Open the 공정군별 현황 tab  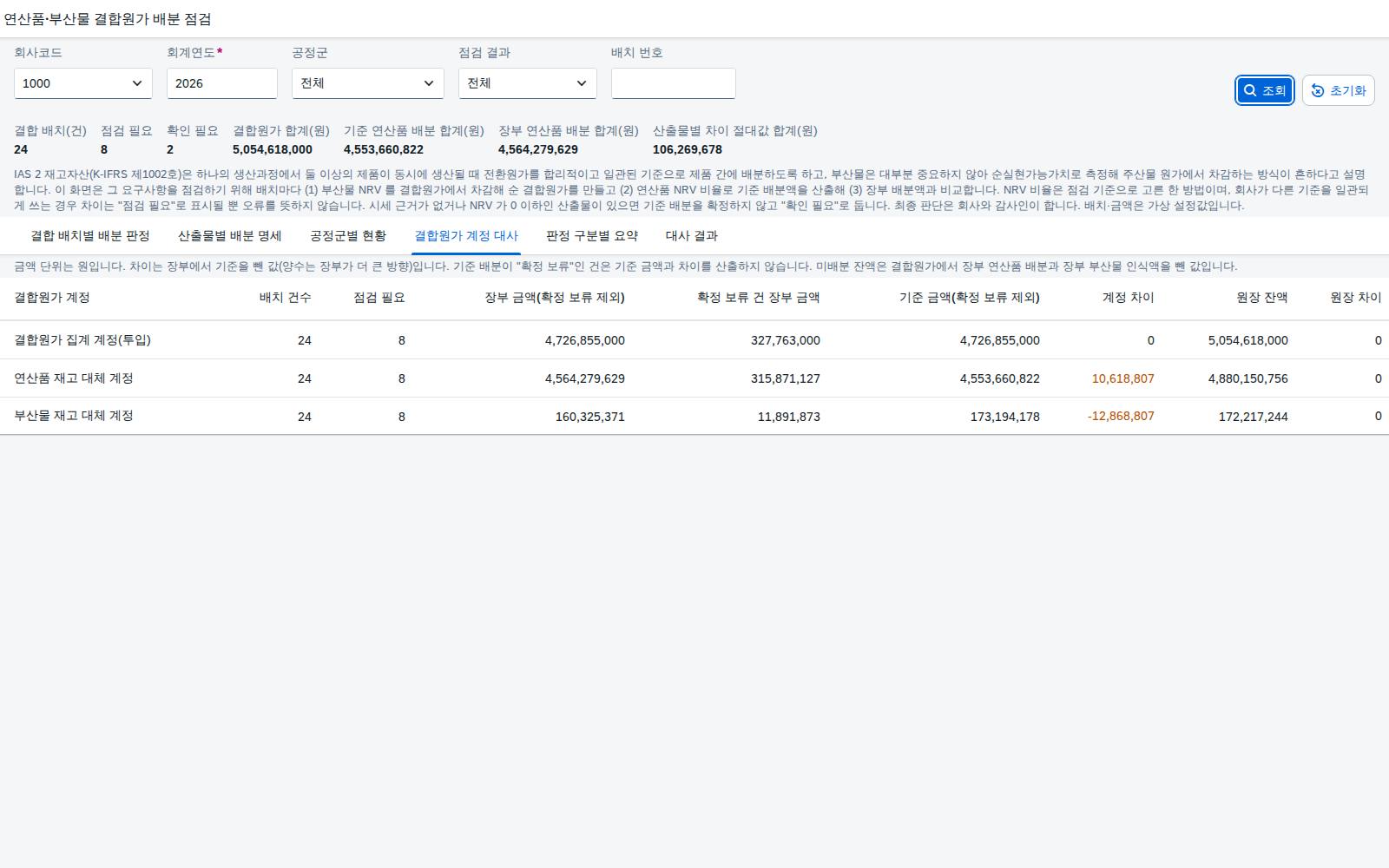(x=348, y=236)
